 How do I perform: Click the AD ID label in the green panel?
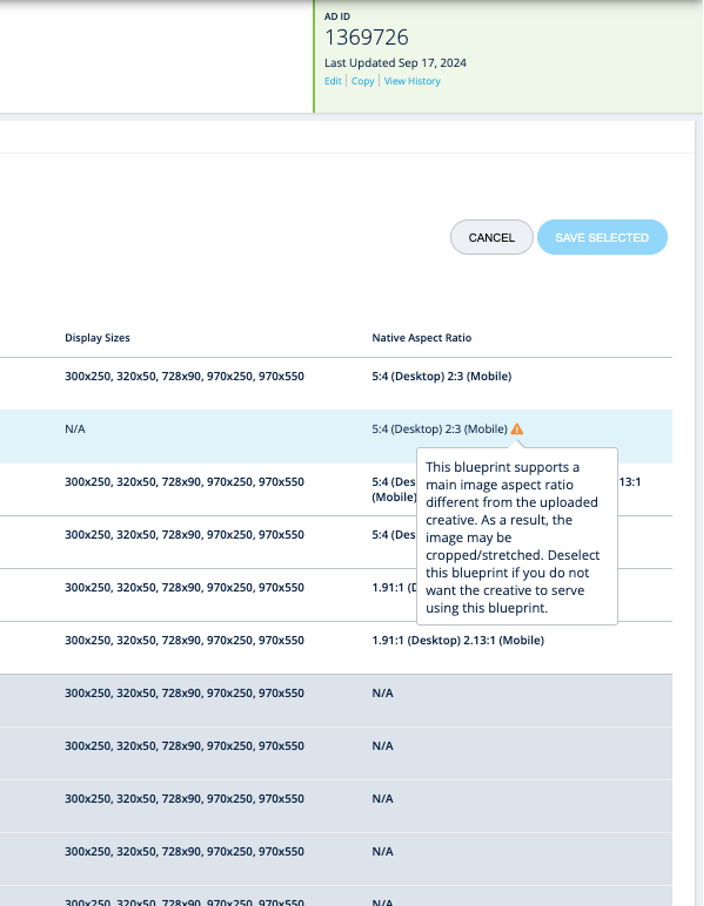(x=337, y=17)
